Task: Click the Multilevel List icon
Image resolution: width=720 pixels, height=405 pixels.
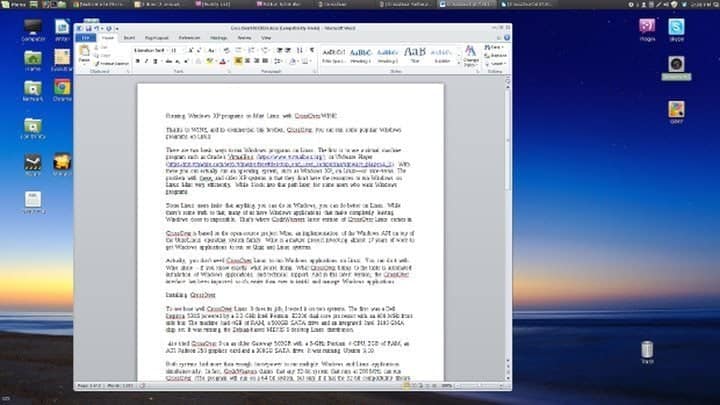Action: 265,51
